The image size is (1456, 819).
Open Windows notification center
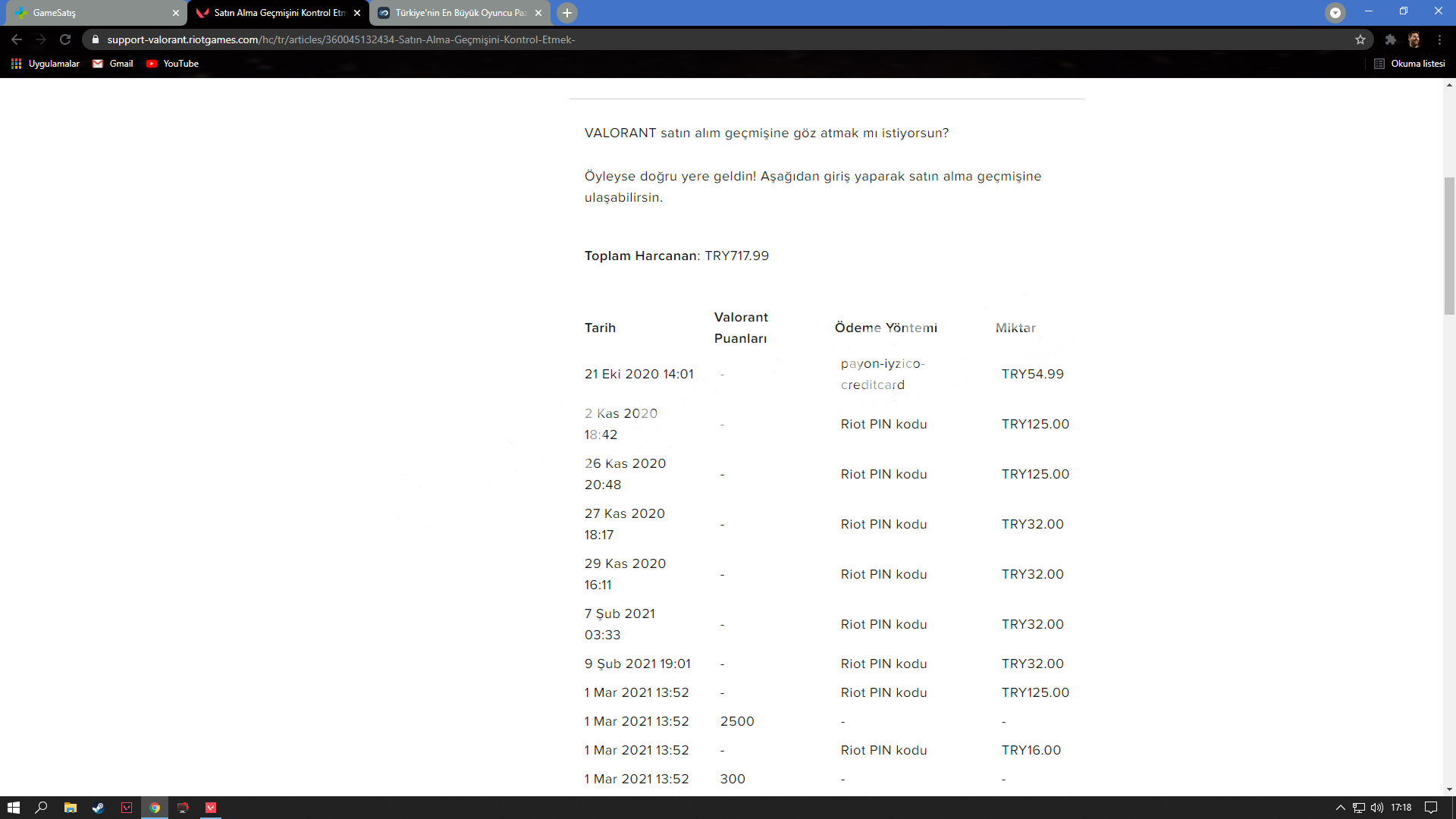1431,808
